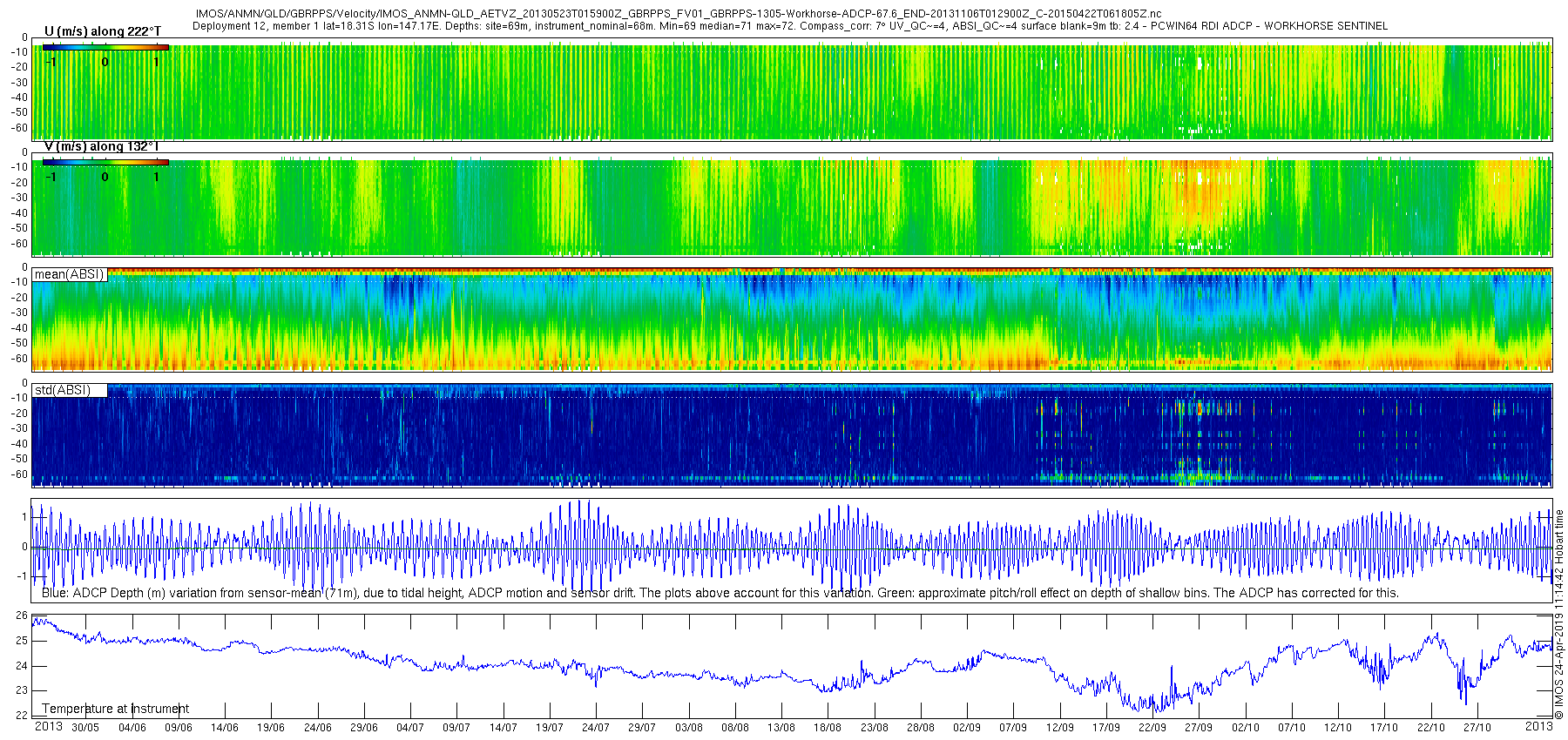
Task: Click the std(ABSI) panel label
Action: pyautogui.click(x=62, y=389)
